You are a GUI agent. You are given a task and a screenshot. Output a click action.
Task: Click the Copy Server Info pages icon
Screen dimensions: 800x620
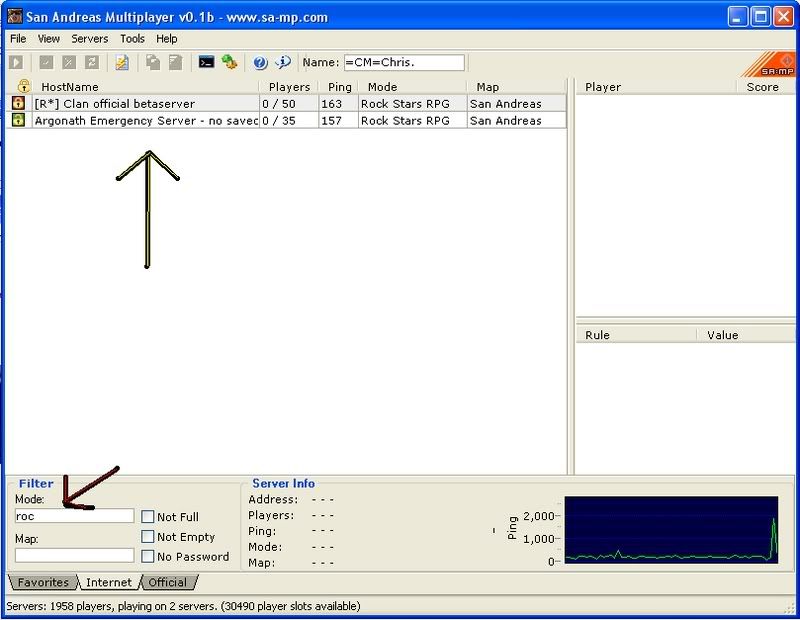point(153,63)
